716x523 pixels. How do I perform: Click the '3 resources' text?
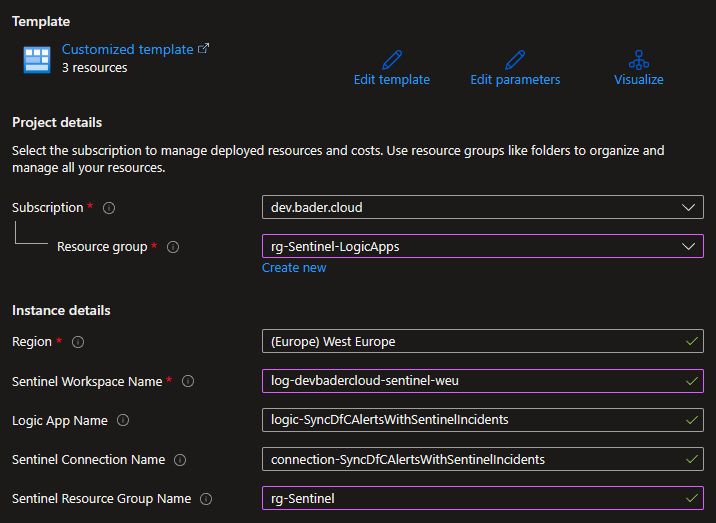95,68
